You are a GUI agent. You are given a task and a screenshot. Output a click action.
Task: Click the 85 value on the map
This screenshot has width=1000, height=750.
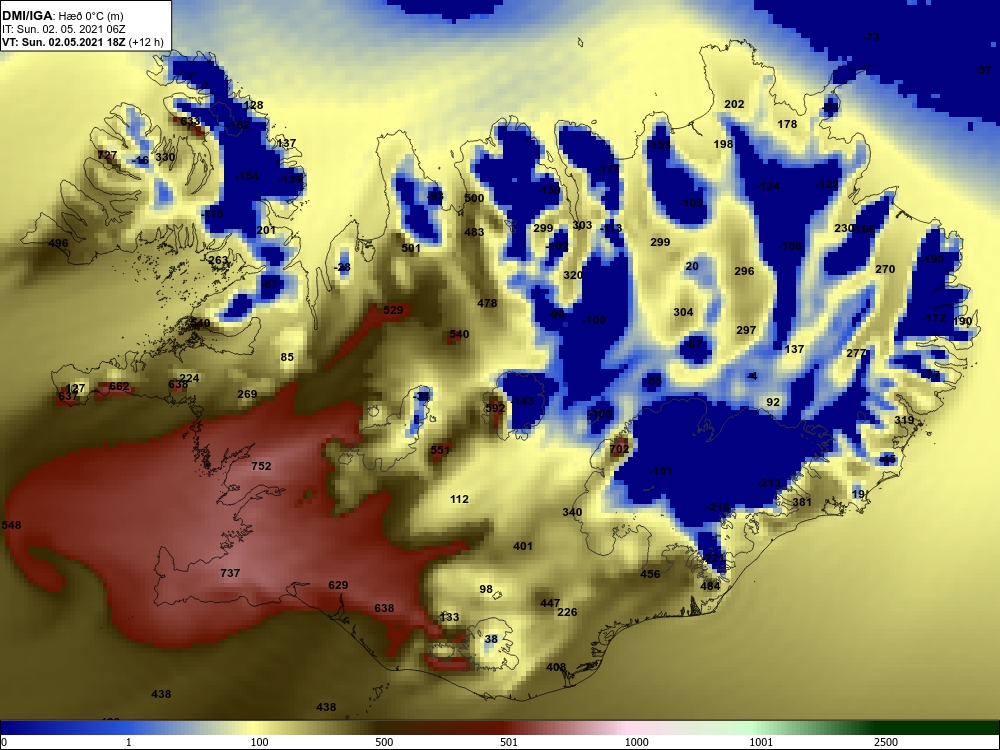click(x=287, y=357)
